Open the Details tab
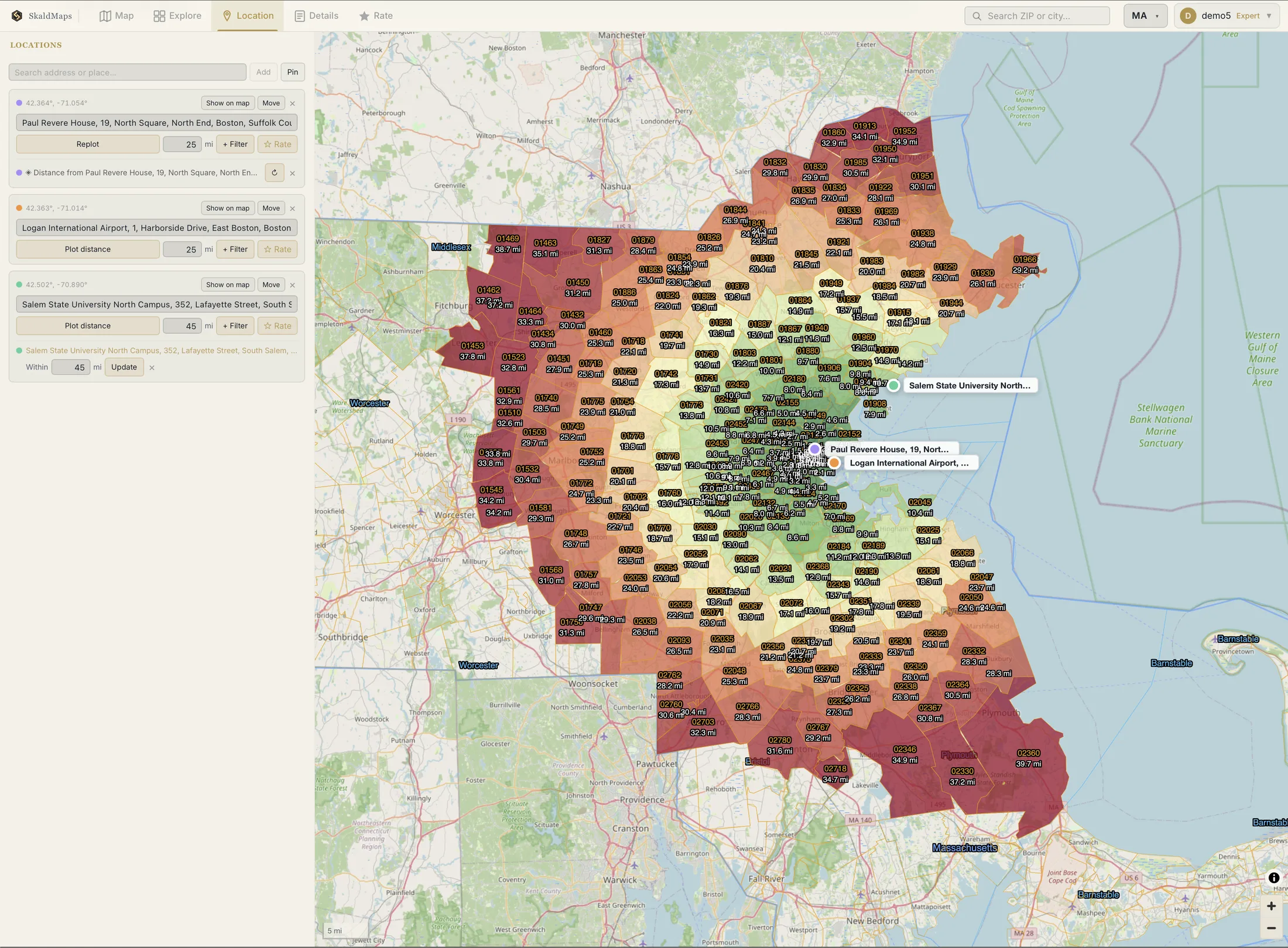The height and width of the screenshot is (948, 1288). 317,16
